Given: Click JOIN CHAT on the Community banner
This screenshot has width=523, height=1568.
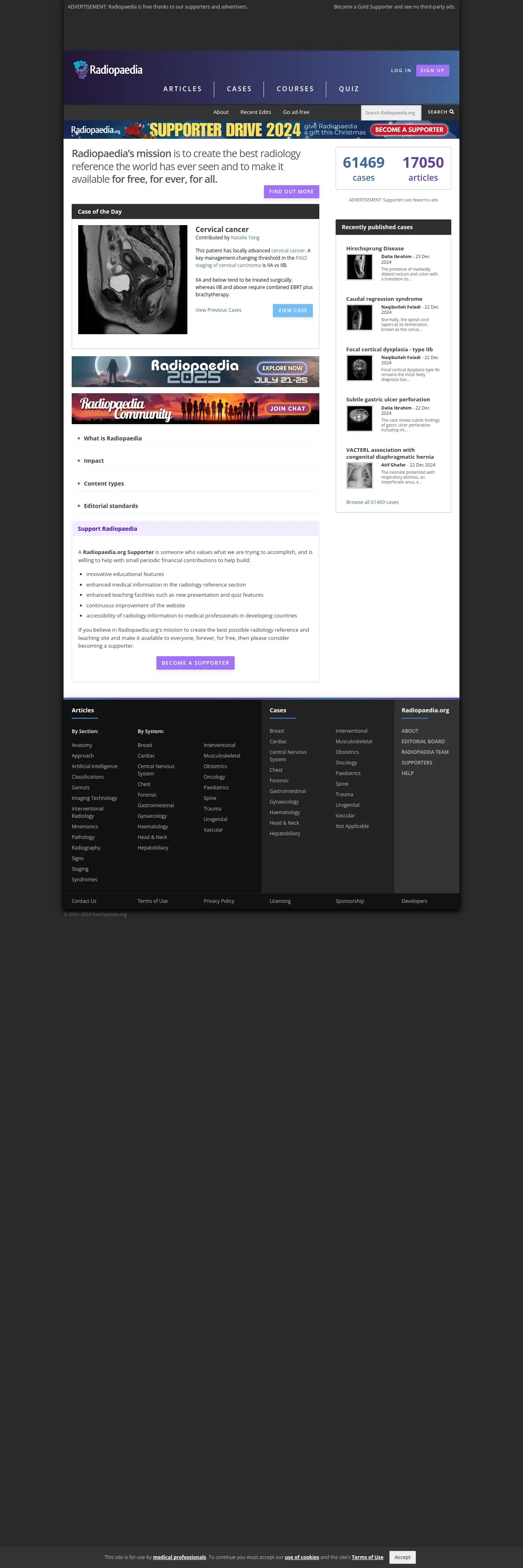Looking at the screenshot, I should tap(288, 408).
